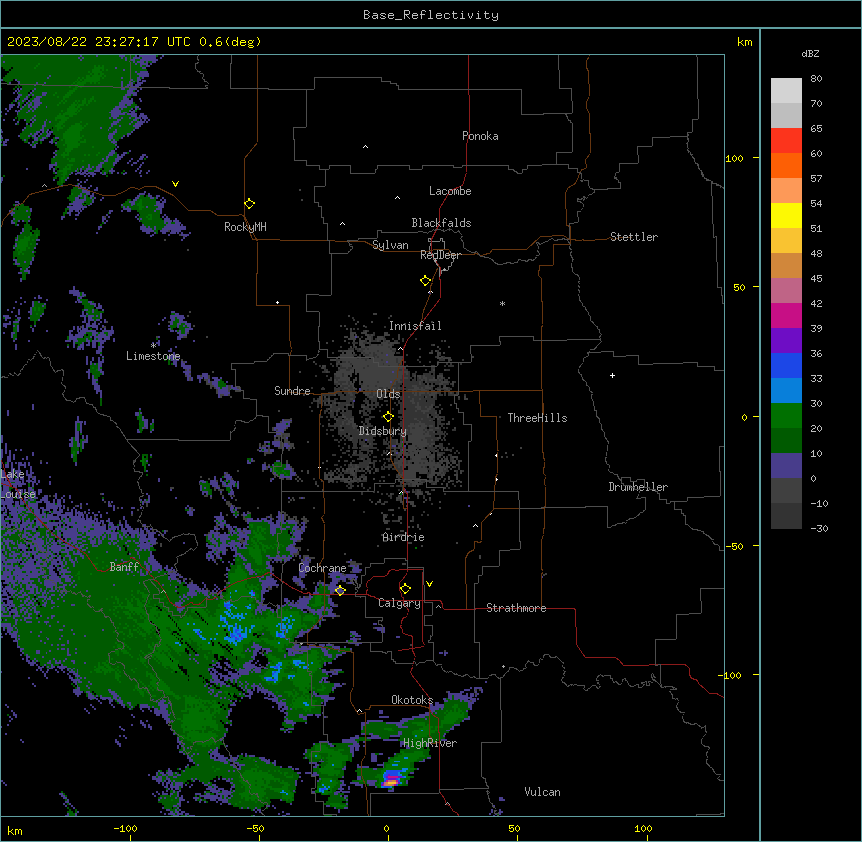The height and width of the screenshot is (842, 862).
Task: Click the Airdrie city label
Action: (x=403, y=537)
